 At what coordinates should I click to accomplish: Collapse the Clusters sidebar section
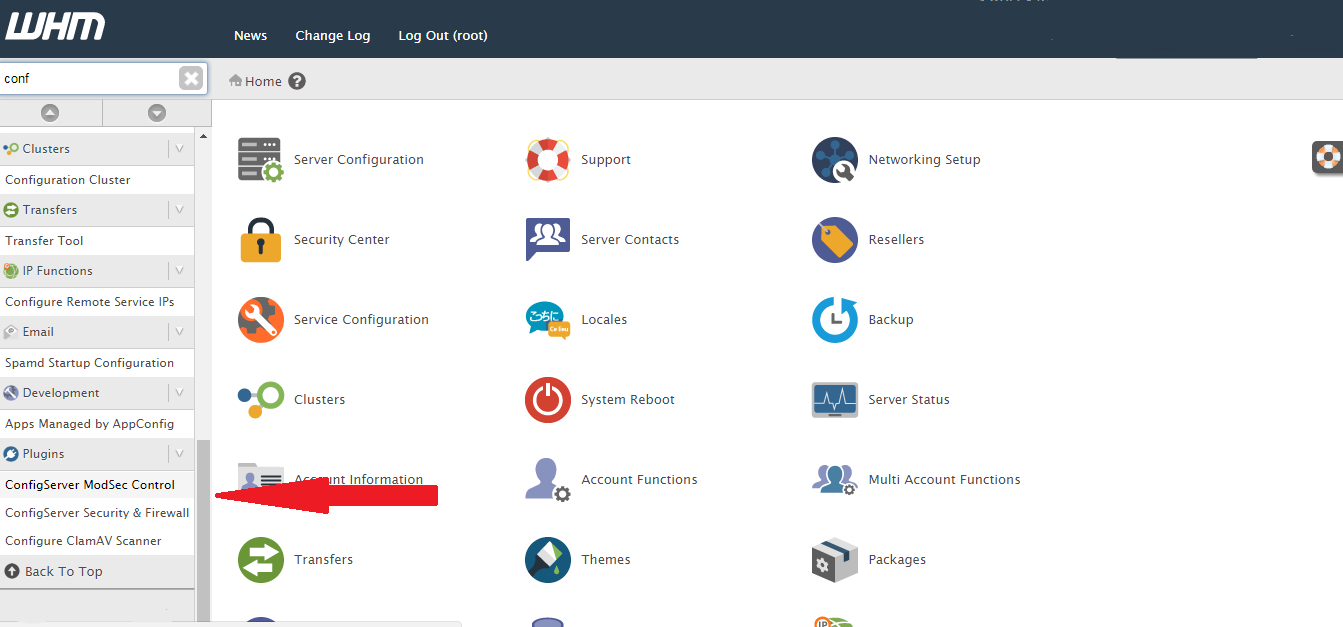[179, 149]
